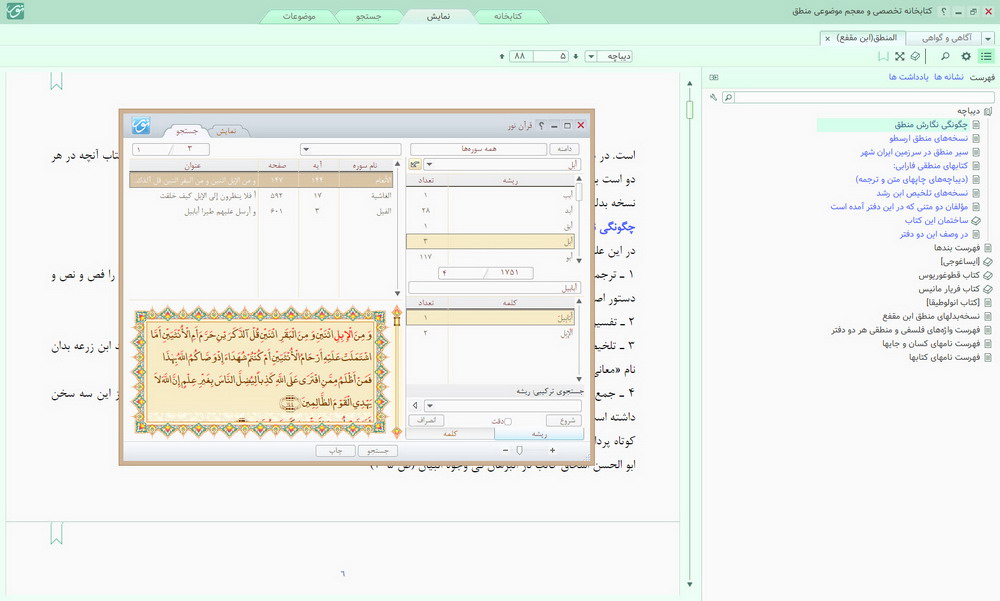
Task: Switch to the کتابخانه tab
Action: pos(508,16)
